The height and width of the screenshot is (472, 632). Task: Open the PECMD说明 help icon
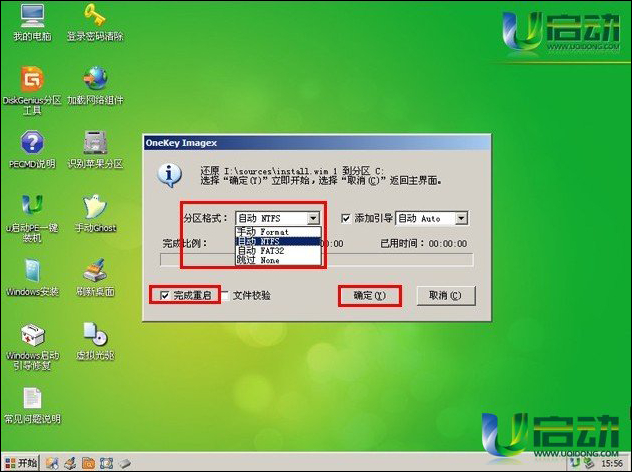(x=32, y=142)
